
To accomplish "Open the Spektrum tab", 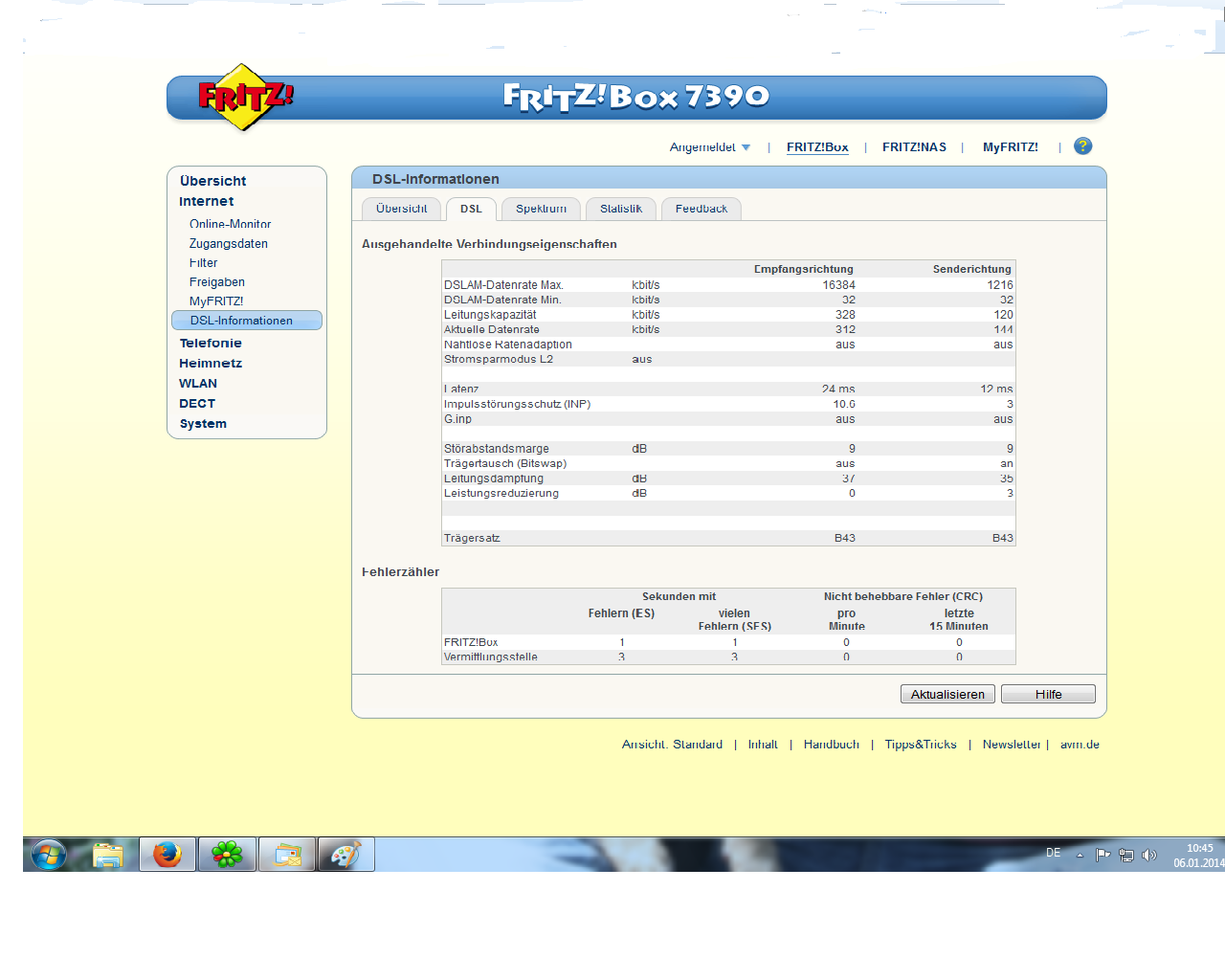I will click(x=541, y=209).
